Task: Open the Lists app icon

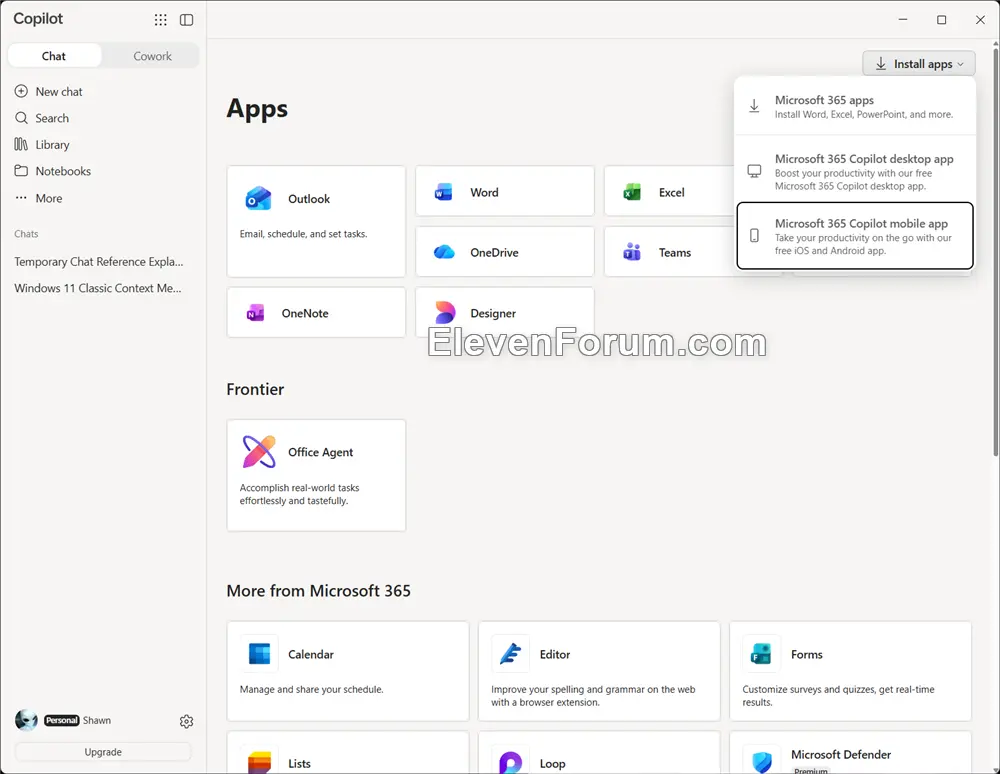Action: (x=259, y=763)
